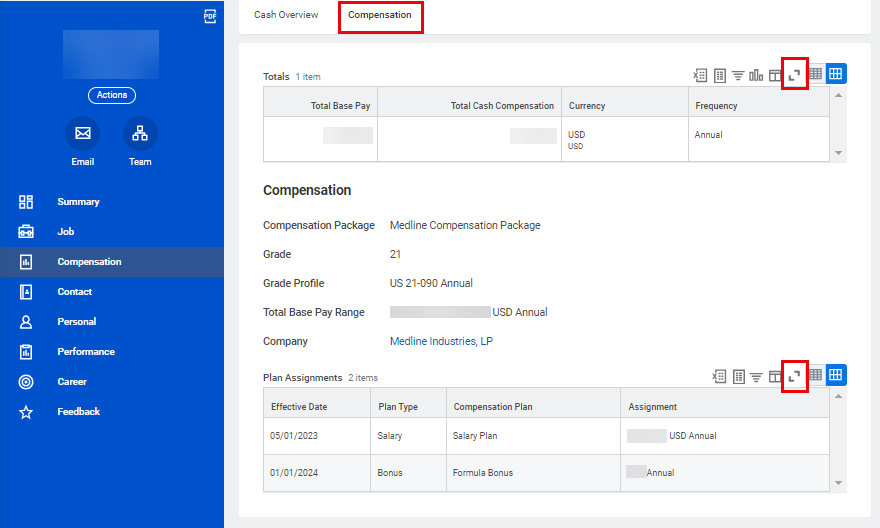Screen dimensions: 880x528
Task: Open the filter icon for Totals table
Action: pyautogui.click(x=738, y=75)
